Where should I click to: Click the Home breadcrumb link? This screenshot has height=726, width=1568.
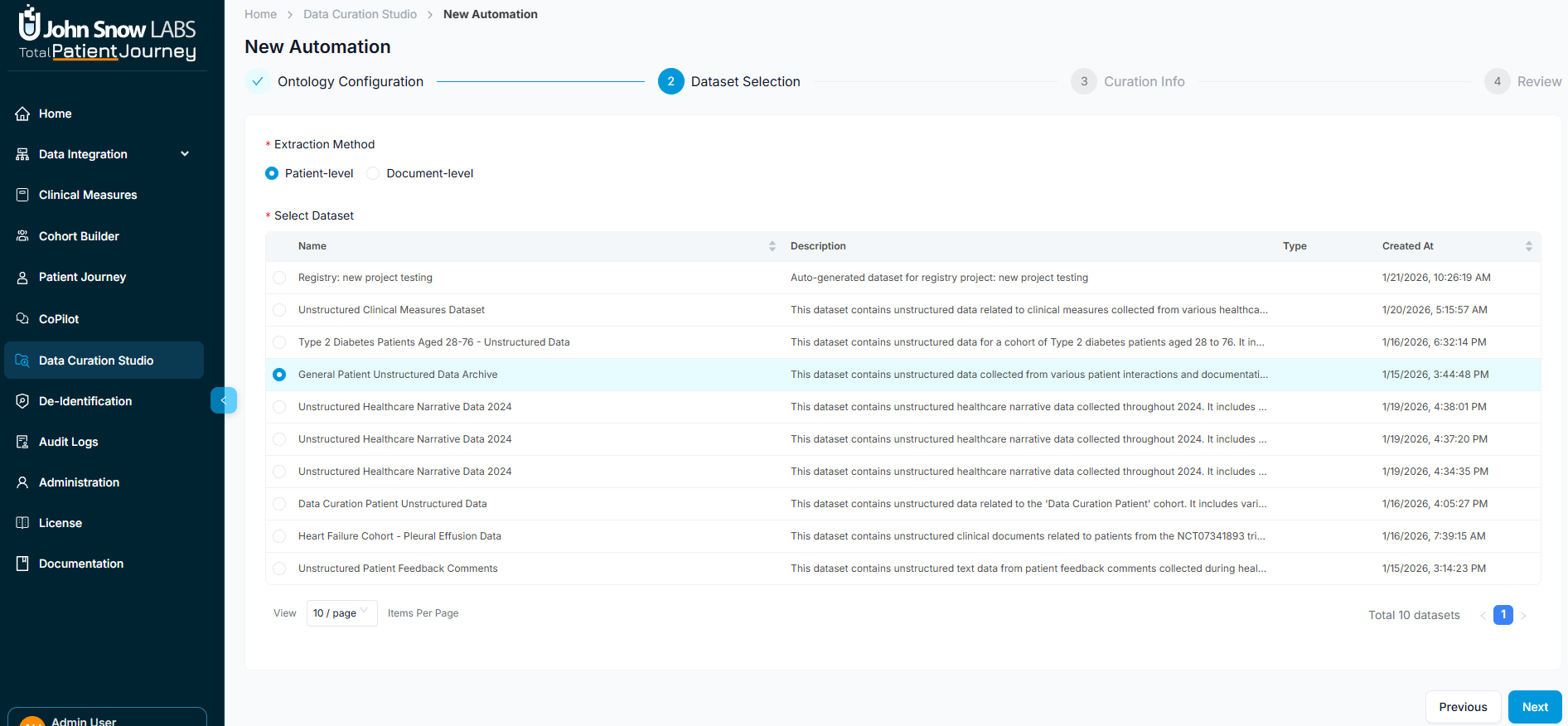260,14
